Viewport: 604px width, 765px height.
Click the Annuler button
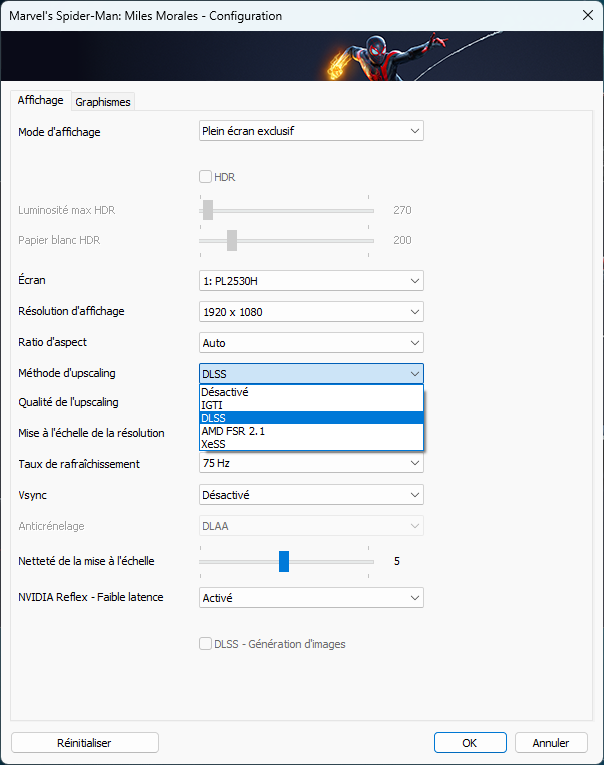[x=551, y=743]
